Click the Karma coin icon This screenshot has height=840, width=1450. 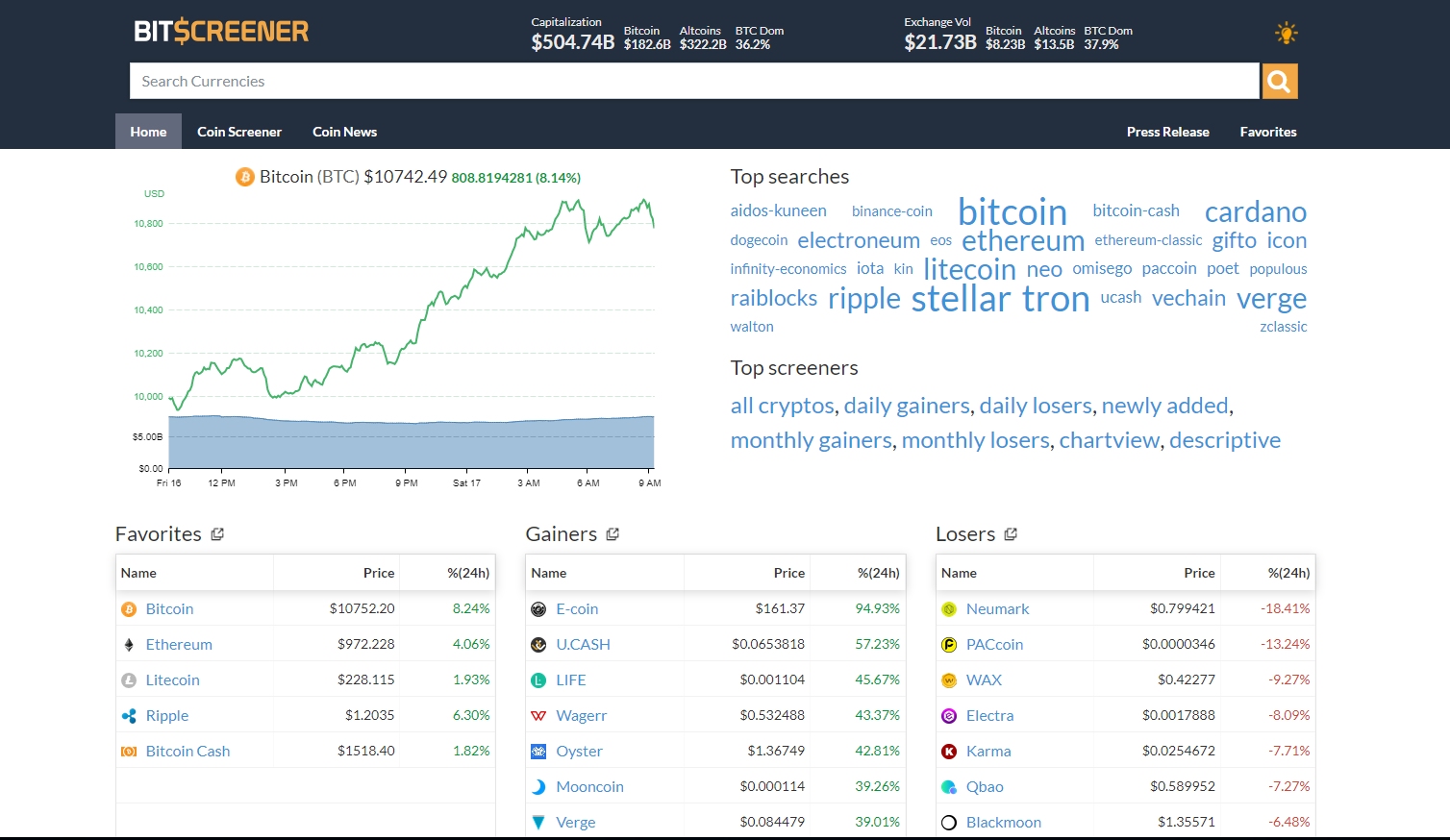[949, 752]
